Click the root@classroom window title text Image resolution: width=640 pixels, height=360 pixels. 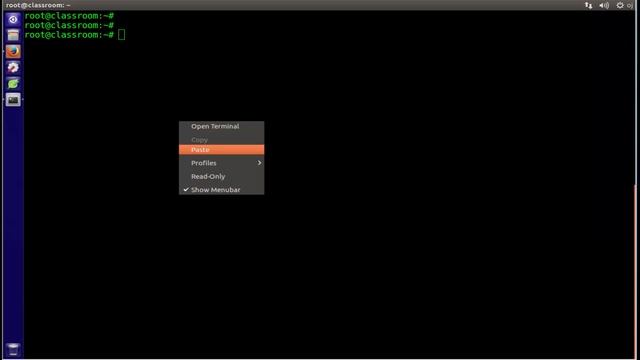tap(38, 5)
